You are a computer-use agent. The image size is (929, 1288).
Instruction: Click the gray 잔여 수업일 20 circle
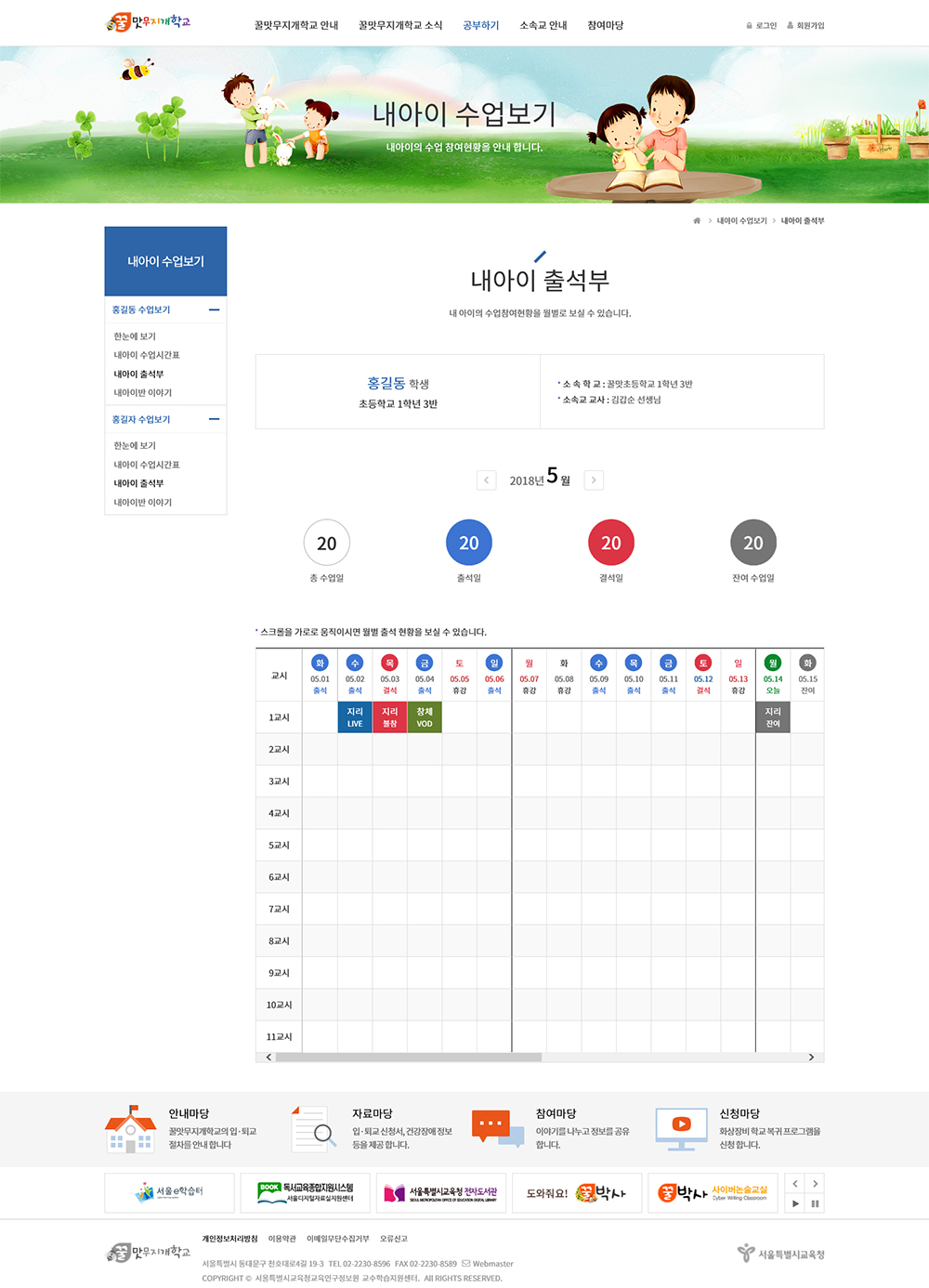tap(753, 543)
